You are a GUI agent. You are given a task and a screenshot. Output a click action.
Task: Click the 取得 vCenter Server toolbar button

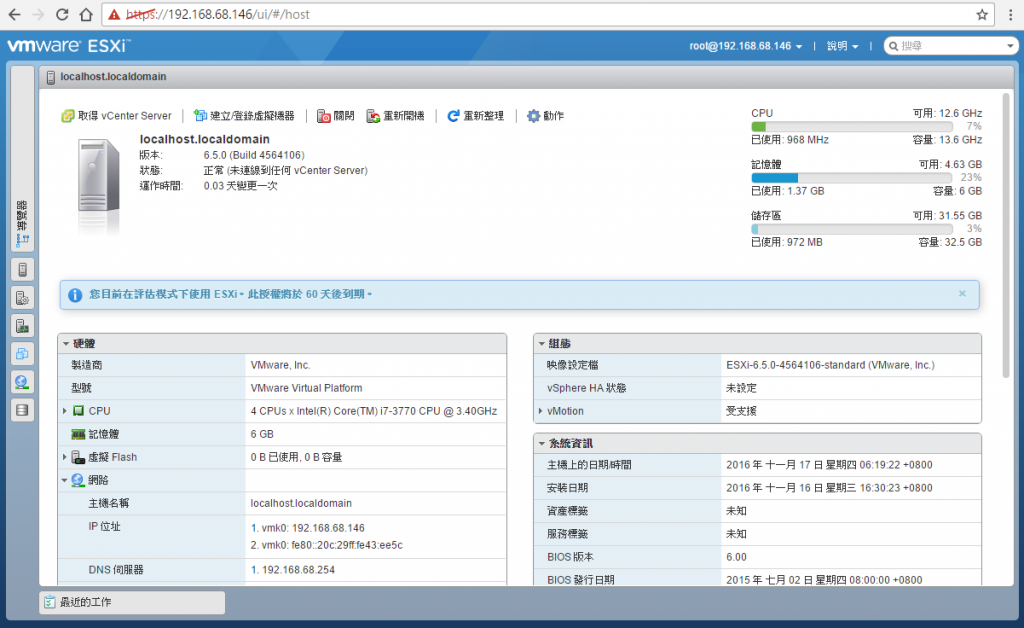tap(116, 116)
